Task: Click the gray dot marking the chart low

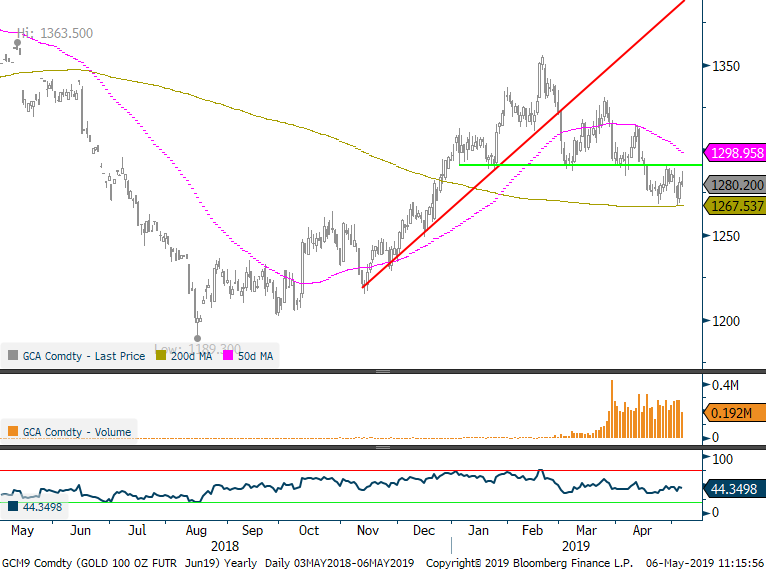Action: (x=197, y=338)
